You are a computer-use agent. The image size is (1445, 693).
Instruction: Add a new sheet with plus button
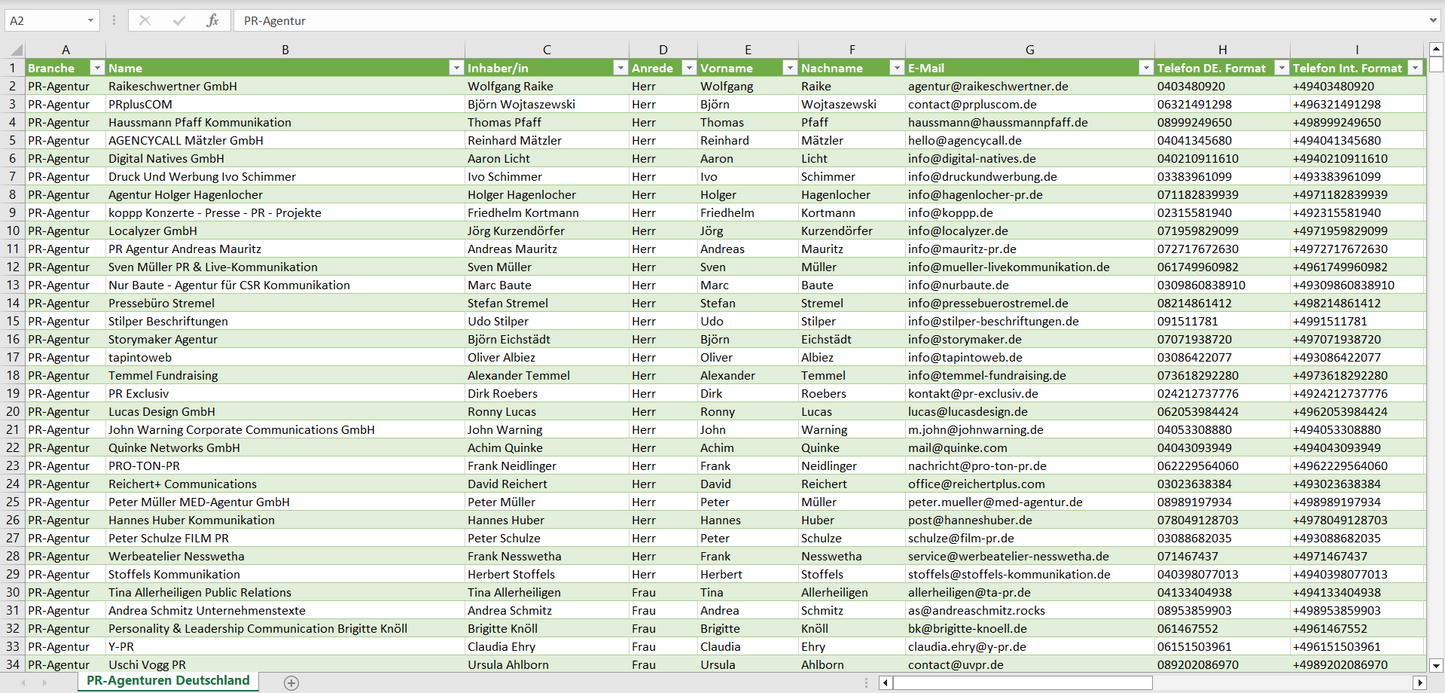click(x=291, y=682)
